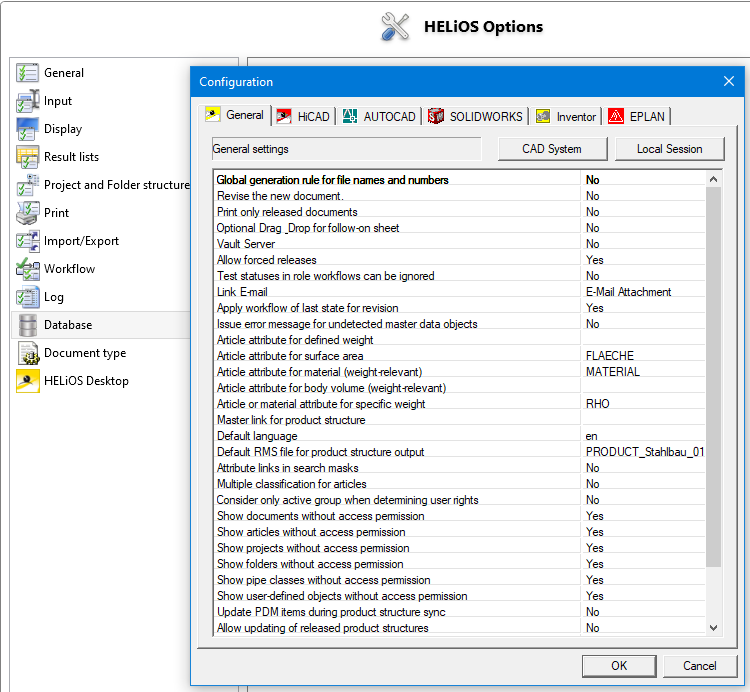
Task: Click the Print printer icon
Action: point(27,213)
